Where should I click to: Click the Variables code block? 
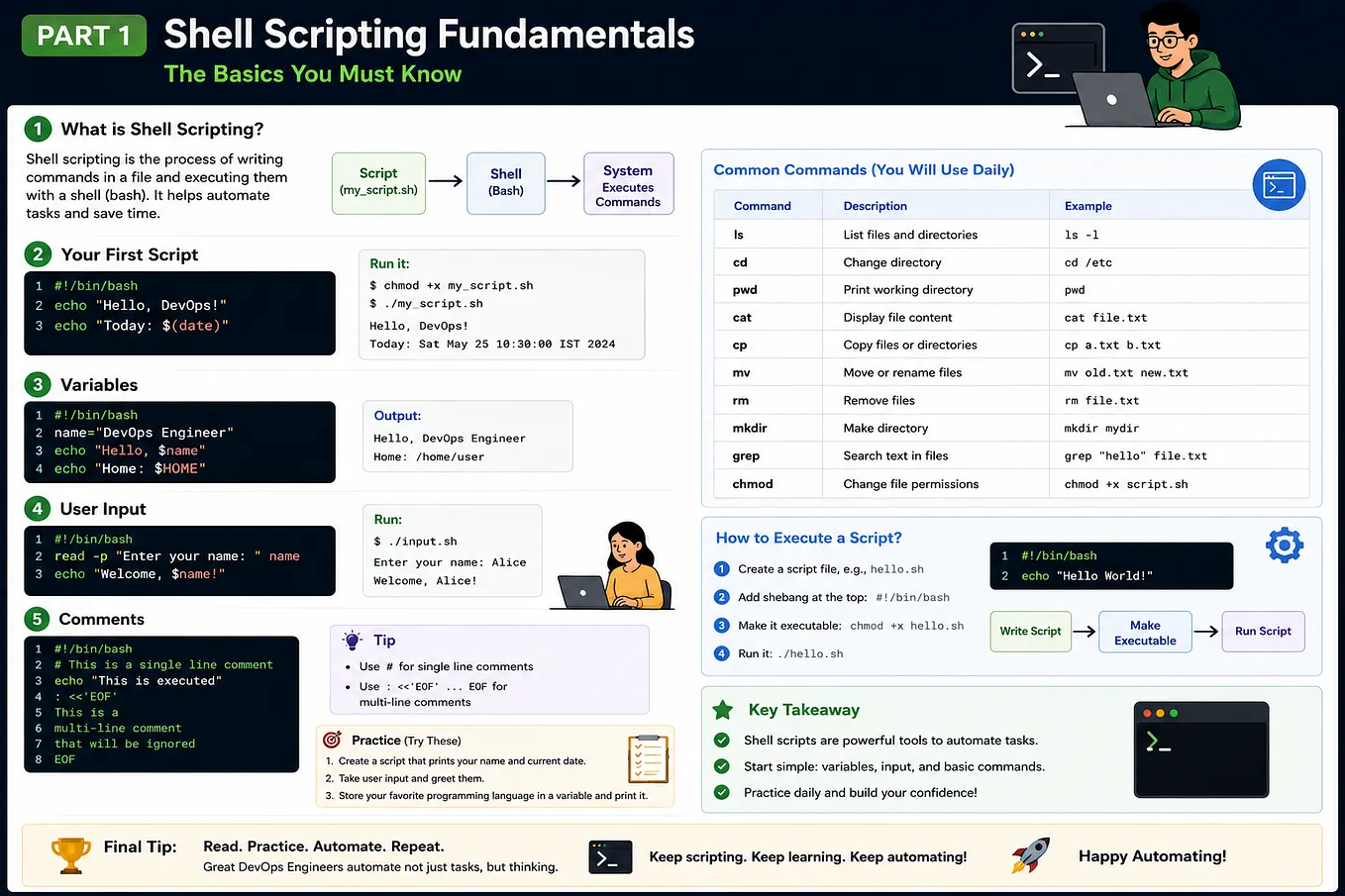pyautogui.click(x=179, y=442)
